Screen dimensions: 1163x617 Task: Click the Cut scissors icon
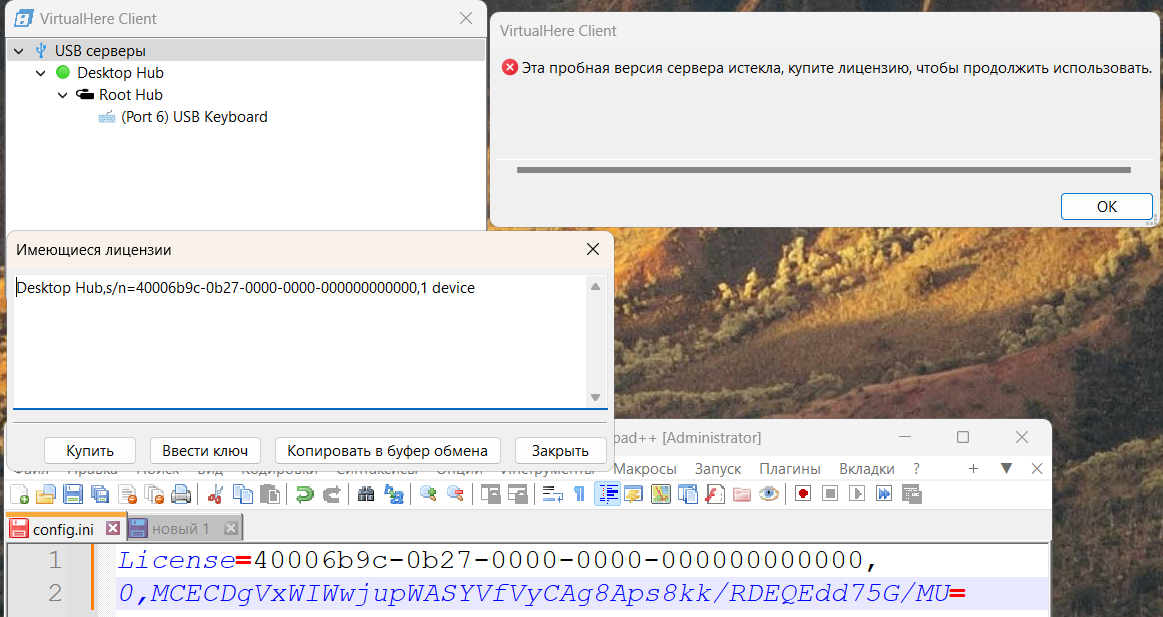click(x=215, y=493)
